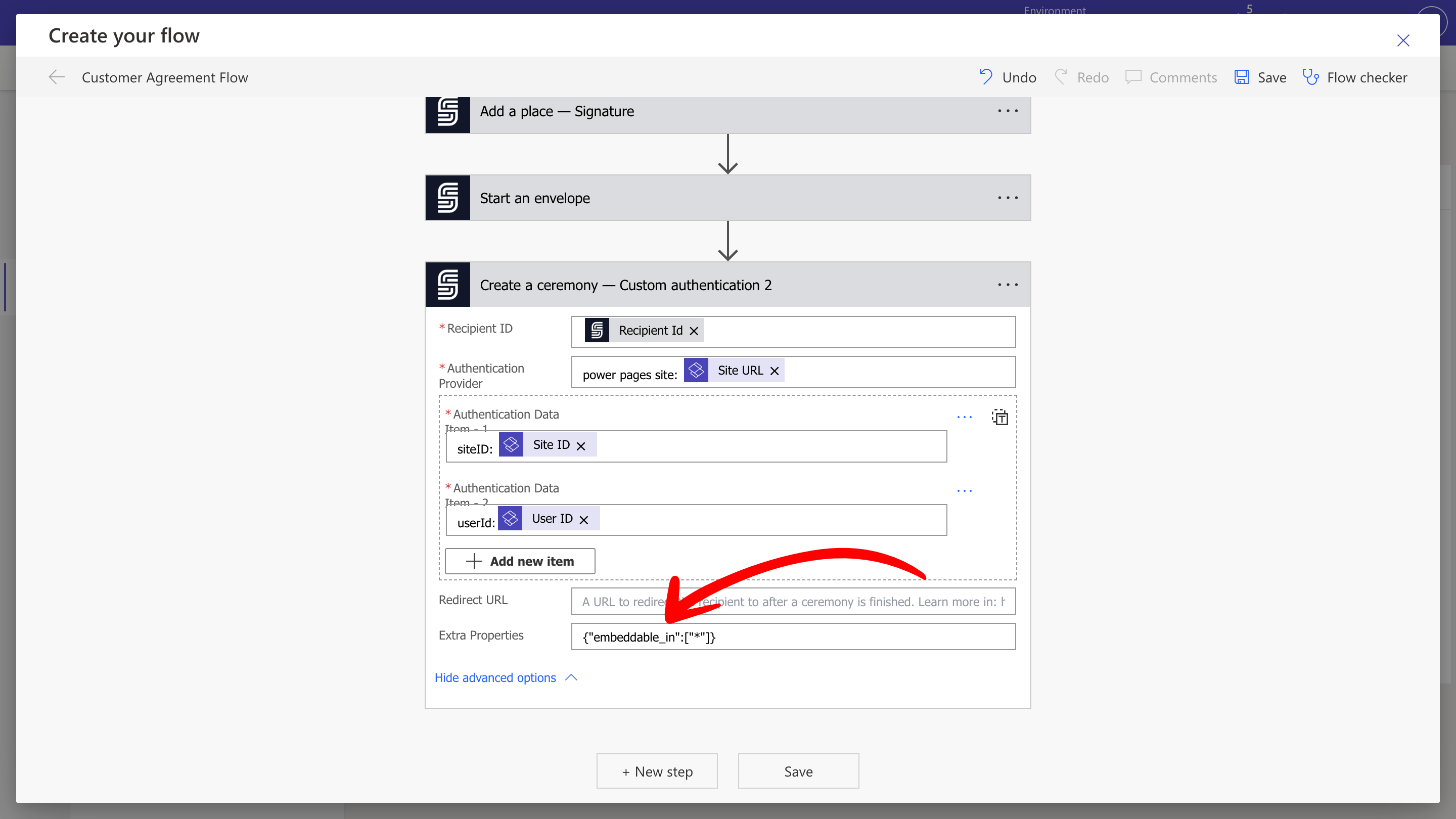Screen dimensions: 1456x819
Task: Open menu for Add a place — Signature step
Action: [x=1008, y=111]
